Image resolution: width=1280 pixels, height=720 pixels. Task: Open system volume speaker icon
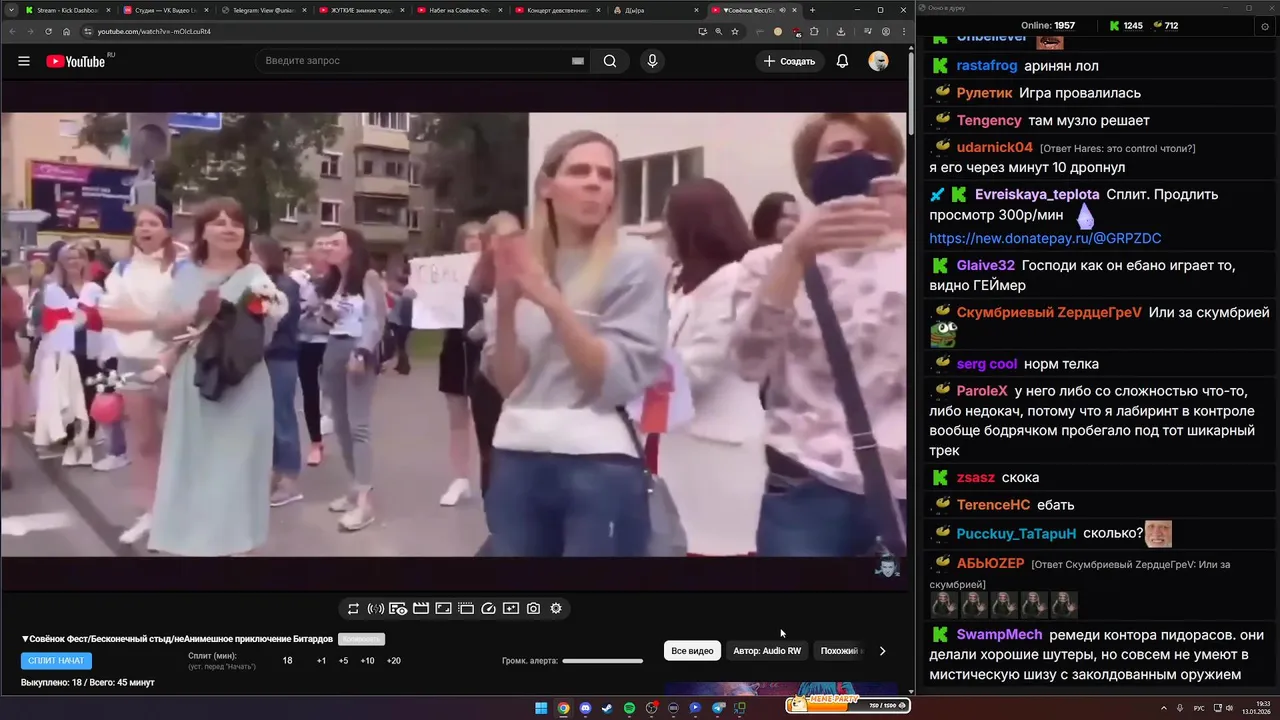(1229, 708)
